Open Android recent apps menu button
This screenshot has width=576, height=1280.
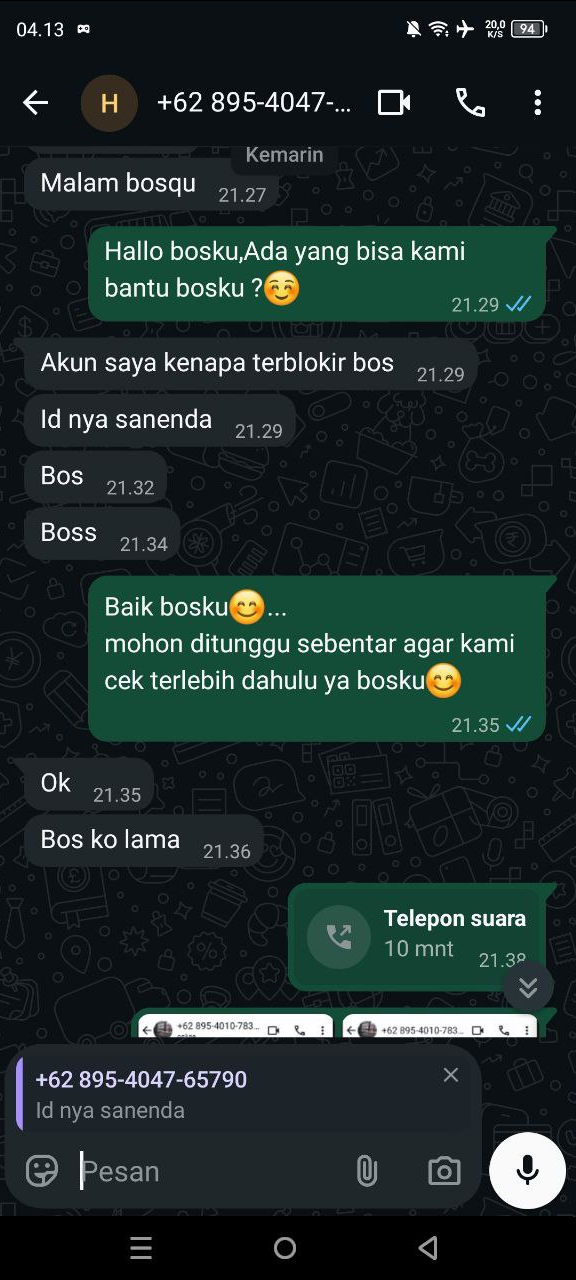141,1248
